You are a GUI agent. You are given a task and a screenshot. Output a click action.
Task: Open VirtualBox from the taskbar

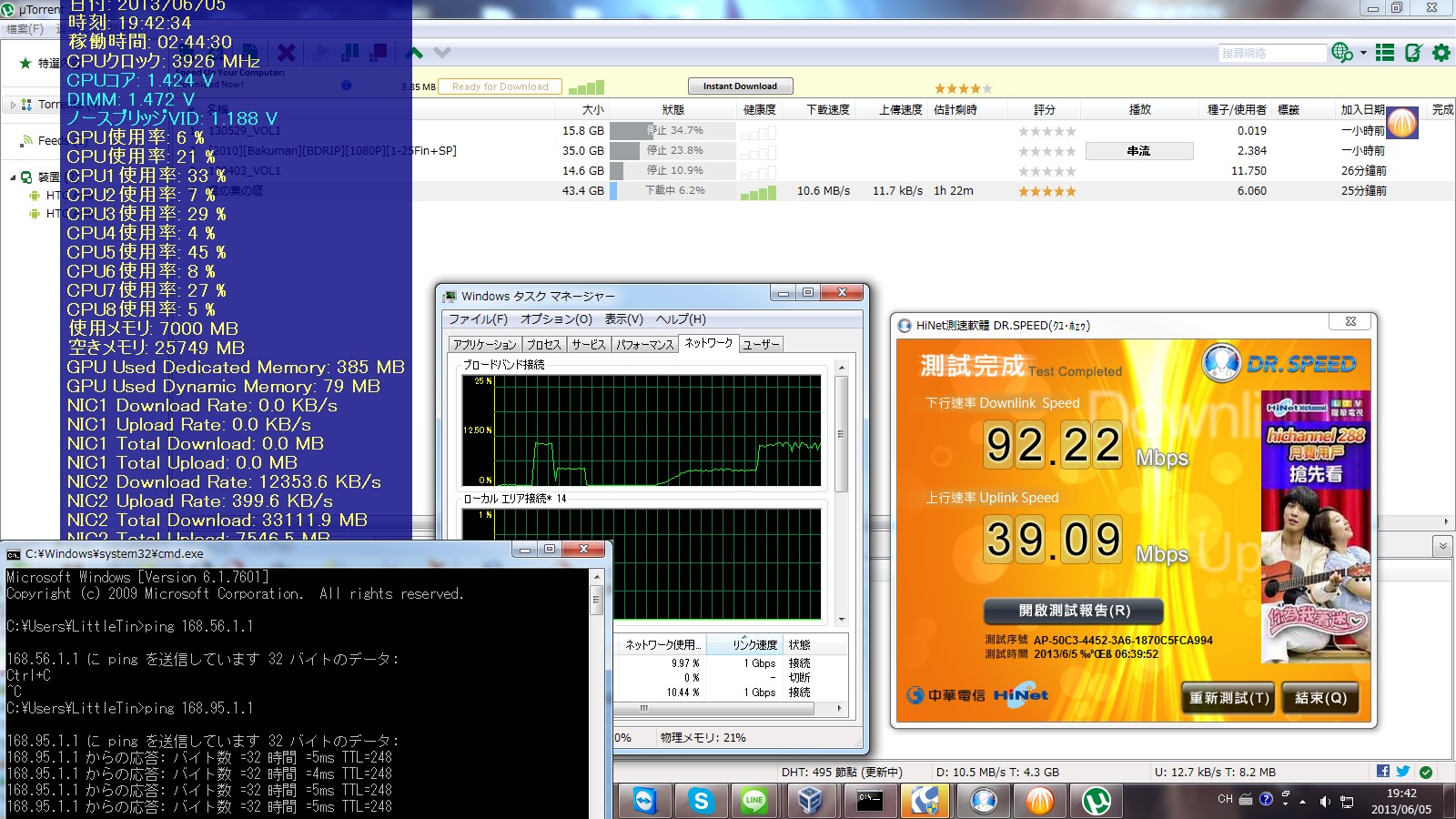click(x=810, y=801)
